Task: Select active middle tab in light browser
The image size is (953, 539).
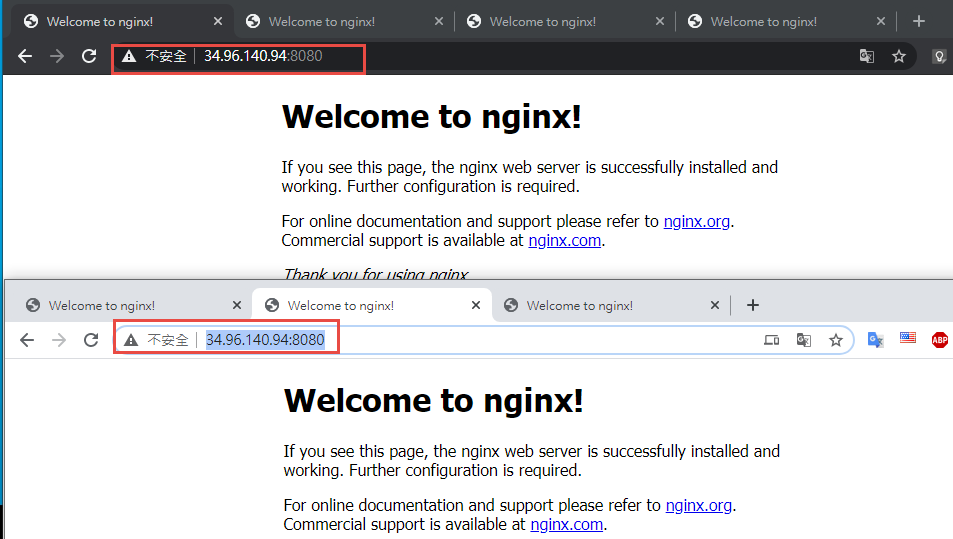Action: pos(372,305)
